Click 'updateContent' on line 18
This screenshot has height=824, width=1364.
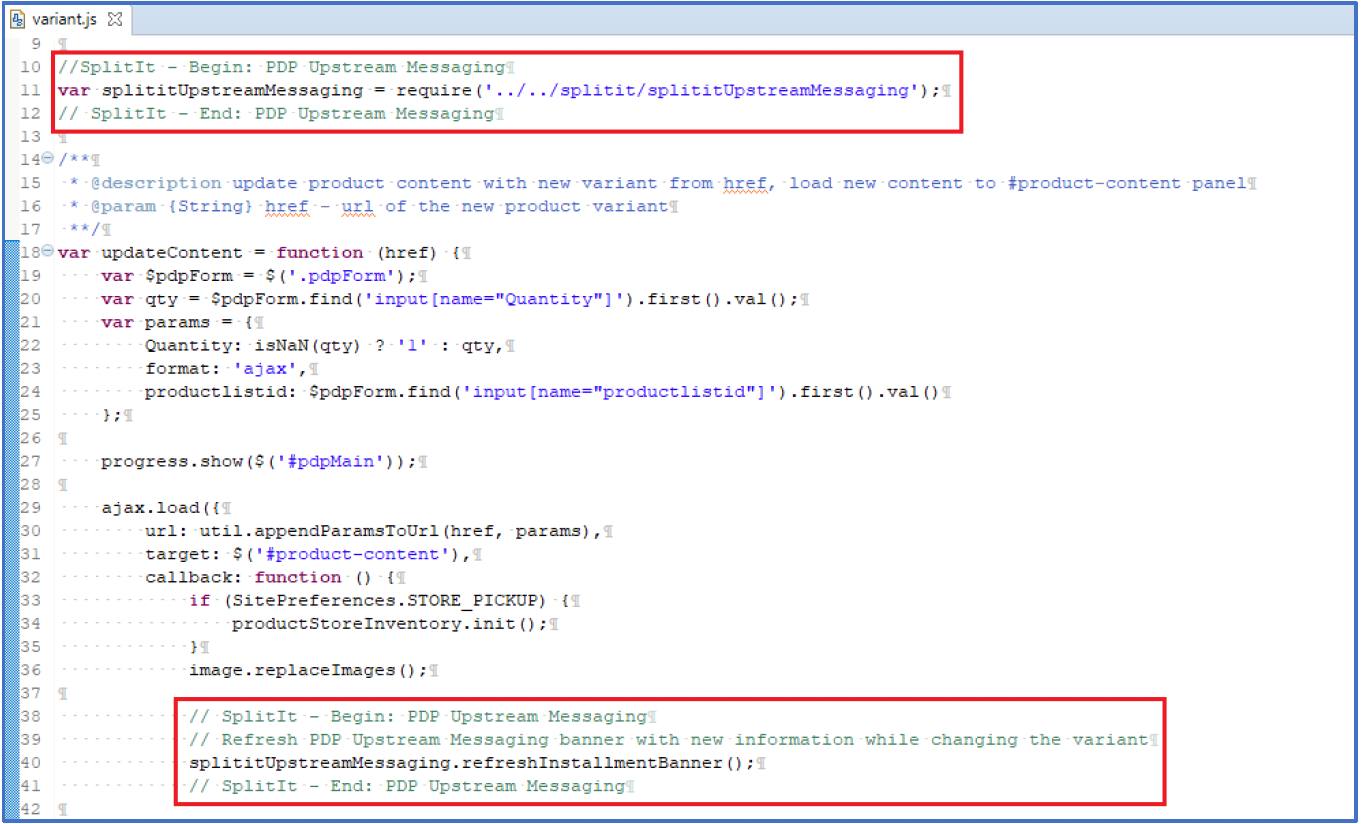172,252
